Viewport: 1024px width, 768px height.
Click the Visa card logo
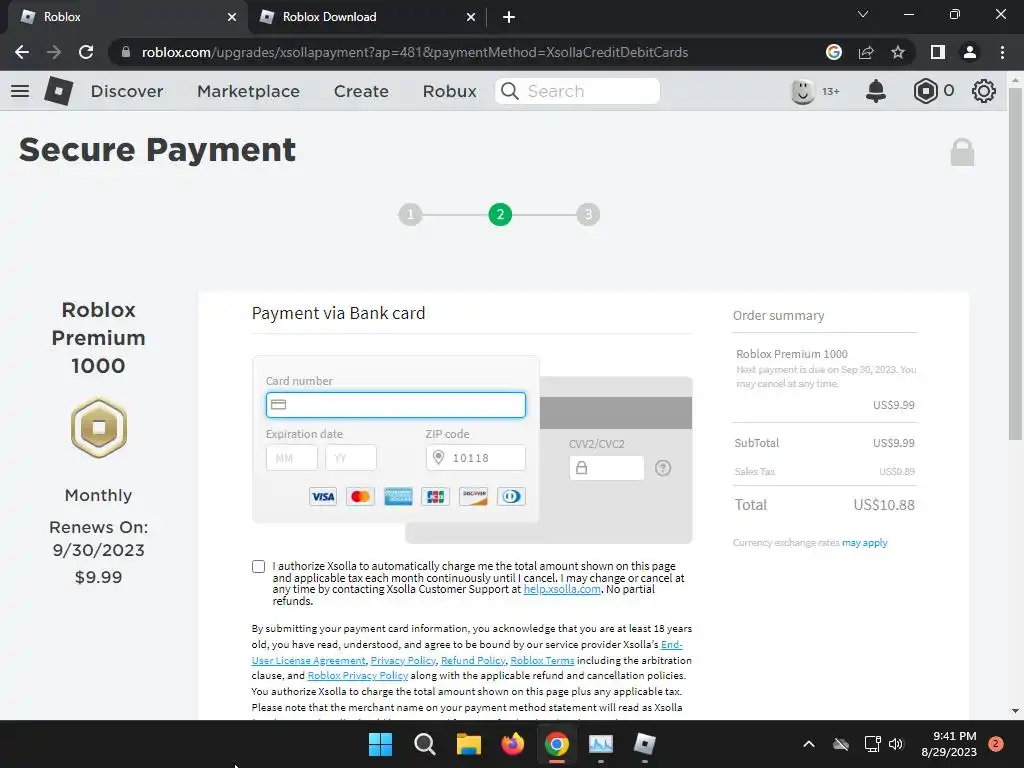(323, 496)
